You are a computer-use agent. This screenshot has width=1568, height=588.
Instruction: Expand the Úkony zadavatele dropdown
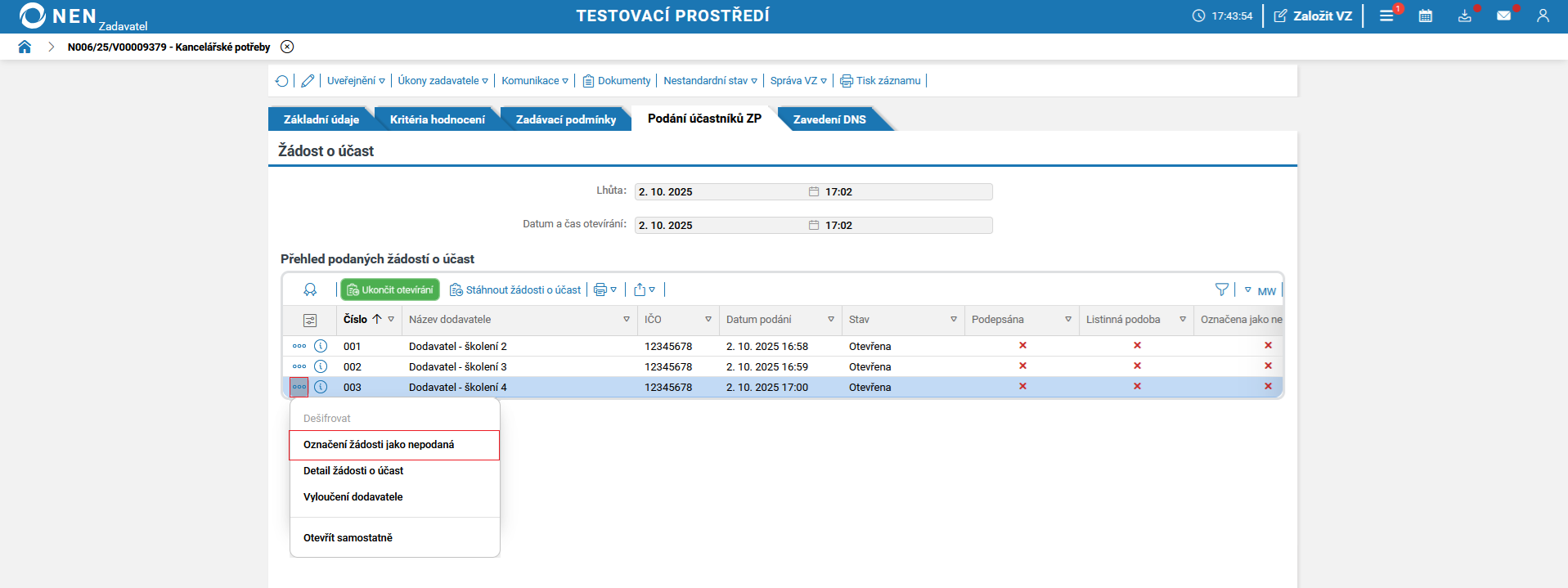(443, 81)
